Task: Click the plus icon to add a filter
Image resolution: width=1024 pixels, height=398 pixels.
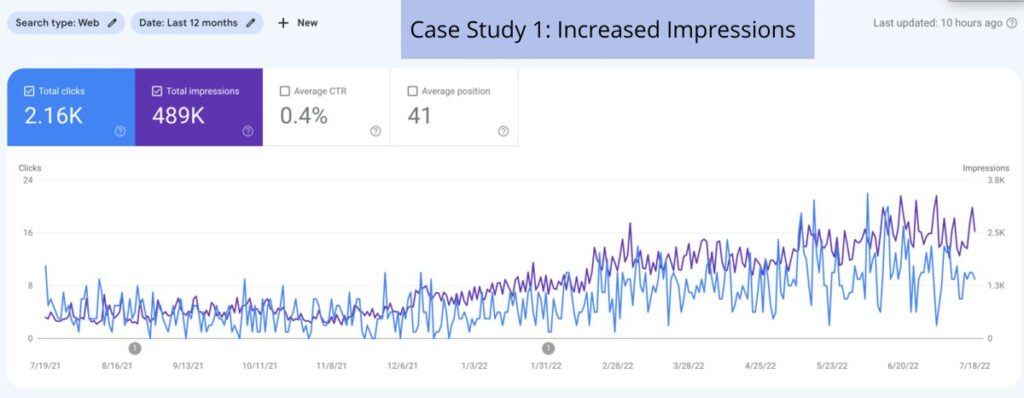Action: (x=283, y=23)
